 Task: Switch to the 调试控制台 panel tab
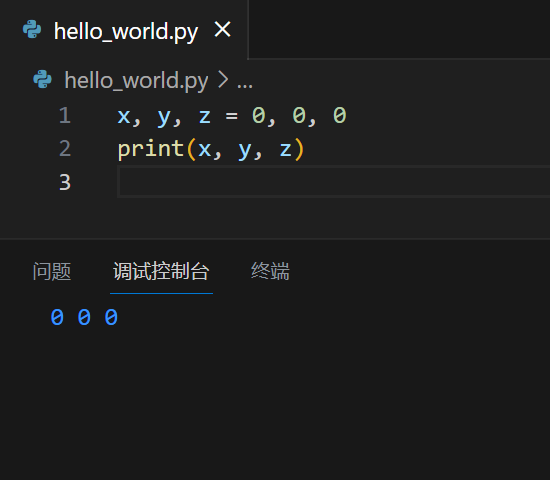[x=161, y=271]
